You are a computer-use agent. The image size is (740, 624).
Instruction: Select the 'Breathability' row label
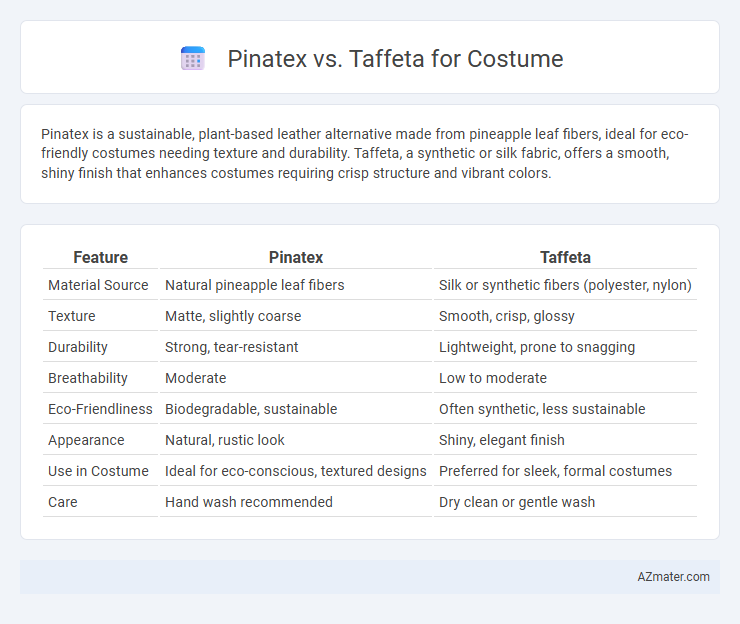coord(88,378)
